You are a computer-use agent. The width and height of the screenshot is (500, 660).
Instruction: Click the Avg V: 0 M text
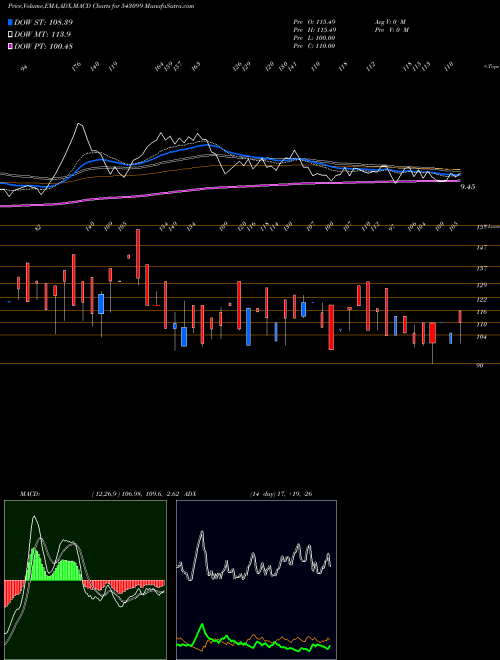pos(389,21)
